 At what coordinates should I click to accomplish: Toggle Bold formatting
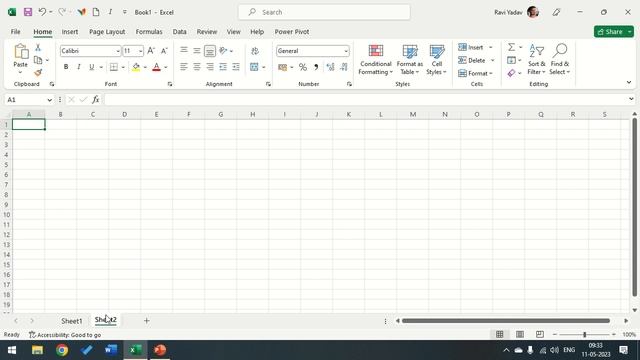(x=66, y=67)
